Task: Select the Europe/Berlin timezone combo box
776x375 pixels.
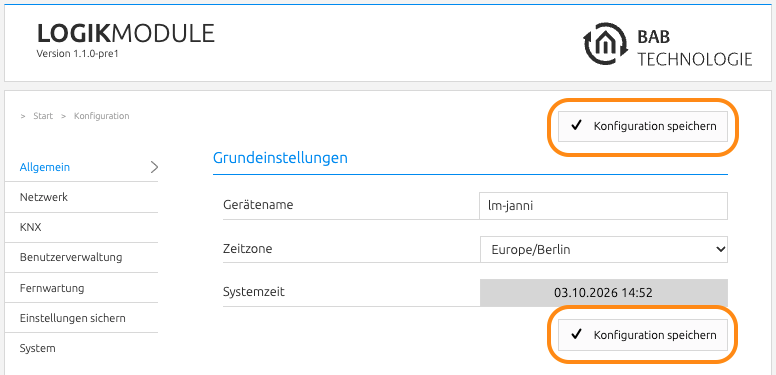Action: [604, 250]
